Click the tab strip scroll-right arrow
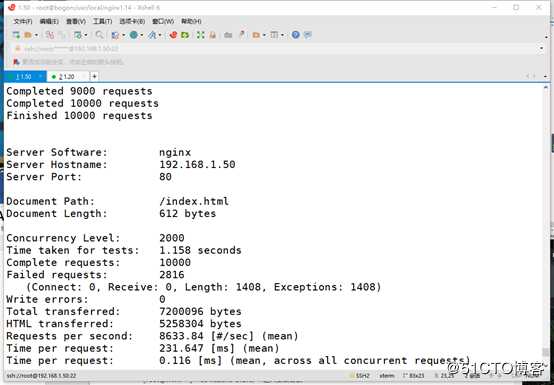The width and height of the screenshot is (554, 385). tap(535, 77)
